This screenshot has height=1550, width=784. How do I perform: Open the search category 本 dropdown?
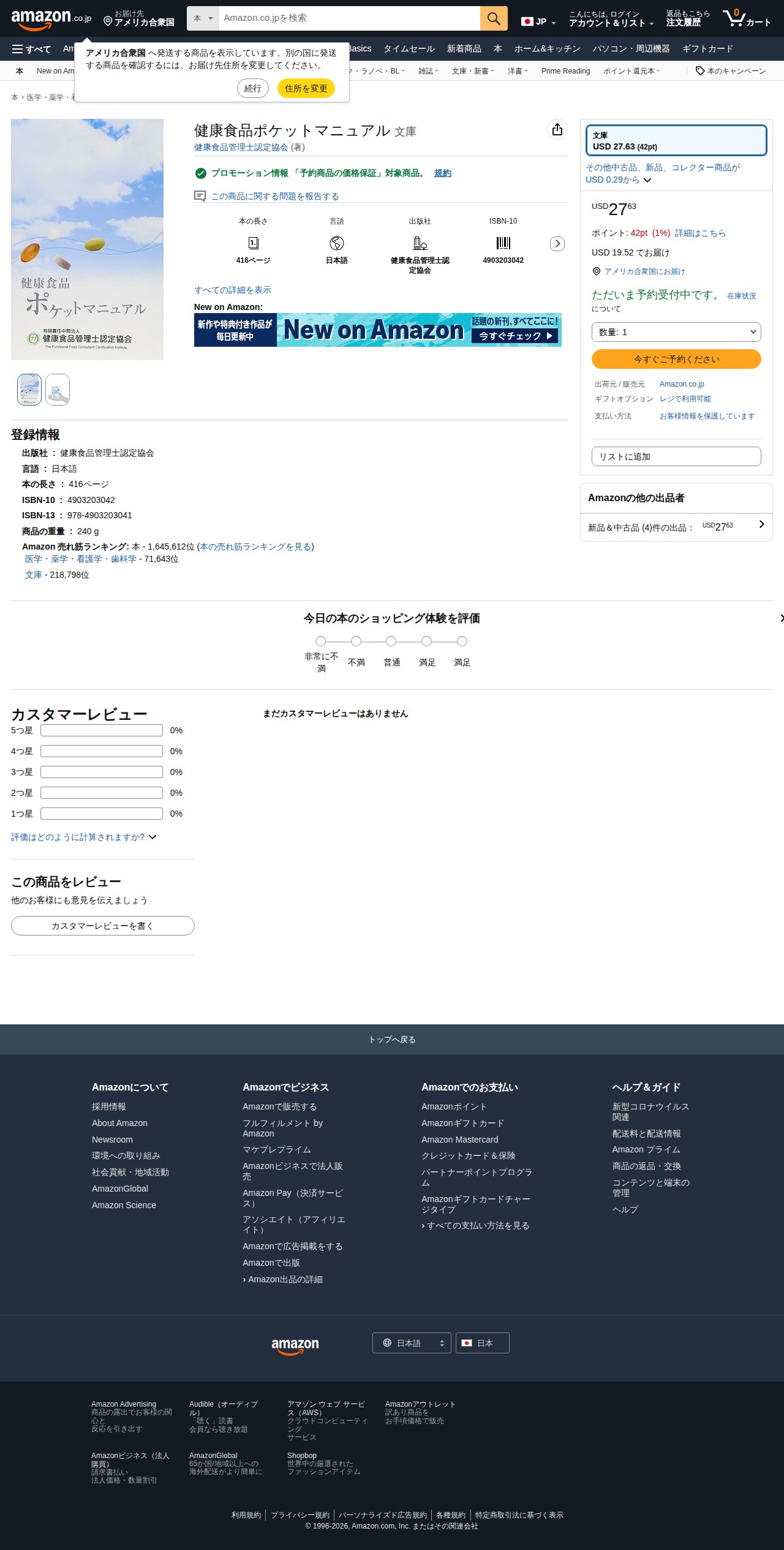[x=203, y=18]
